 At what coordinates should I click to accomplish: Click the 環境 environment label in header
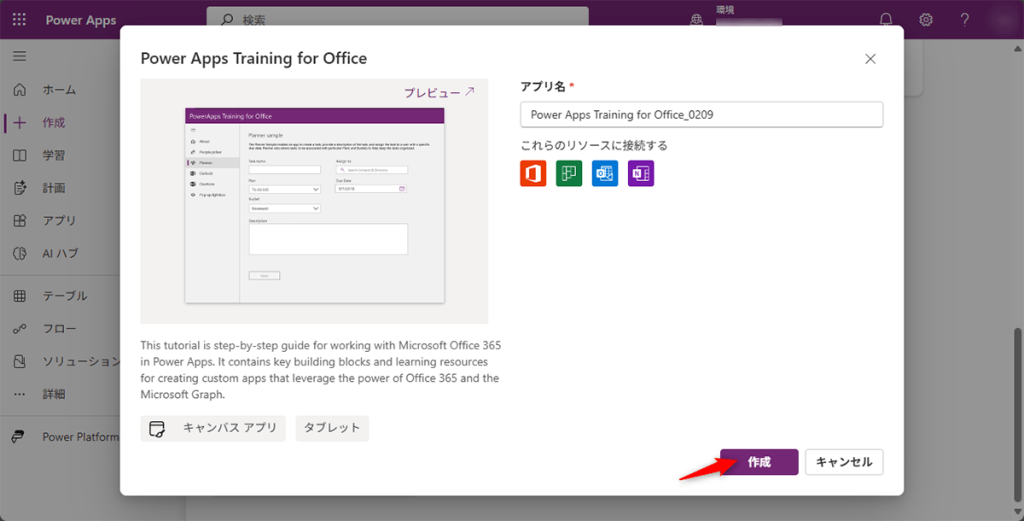(725, 10)
